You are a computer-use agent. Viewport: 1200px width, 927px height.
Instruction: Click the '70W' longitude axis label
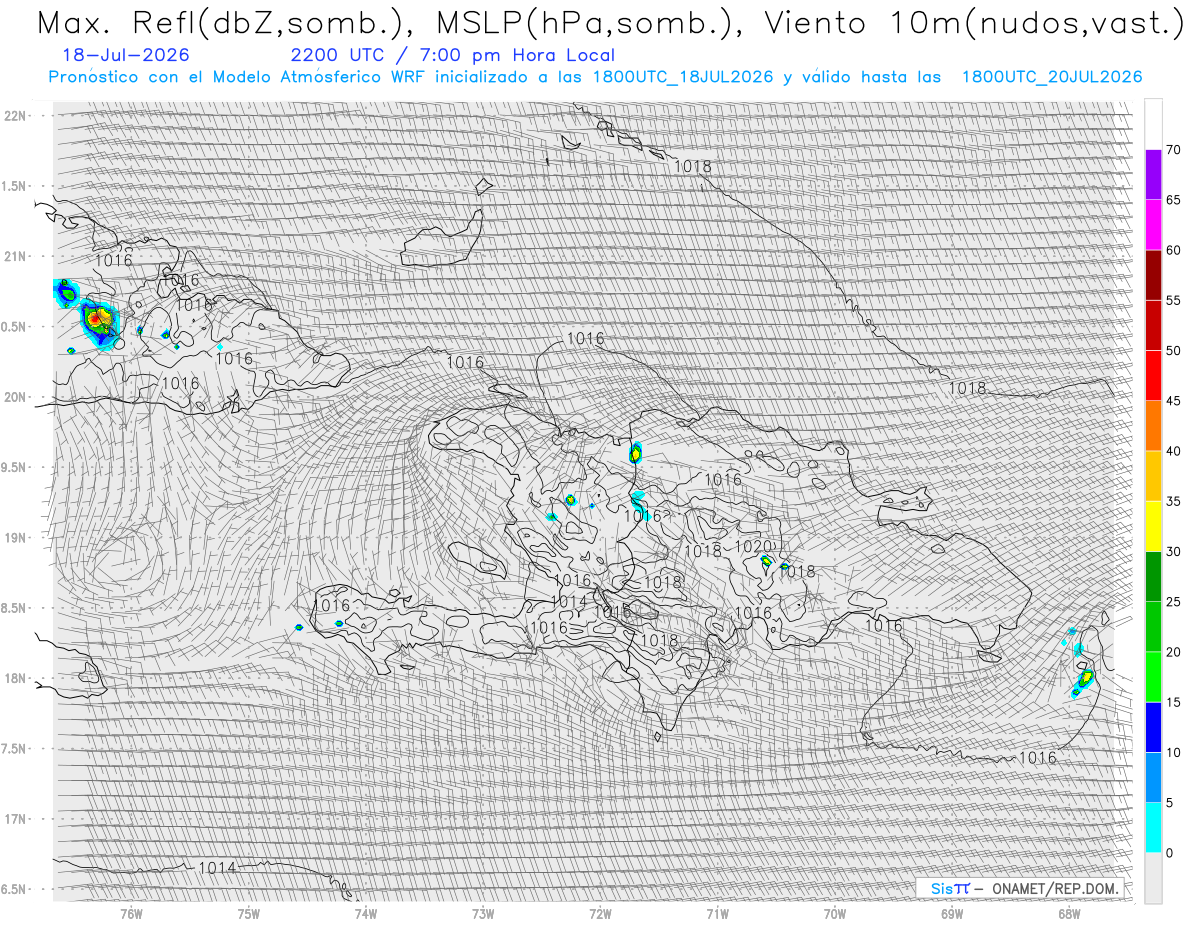coord(835,913)
